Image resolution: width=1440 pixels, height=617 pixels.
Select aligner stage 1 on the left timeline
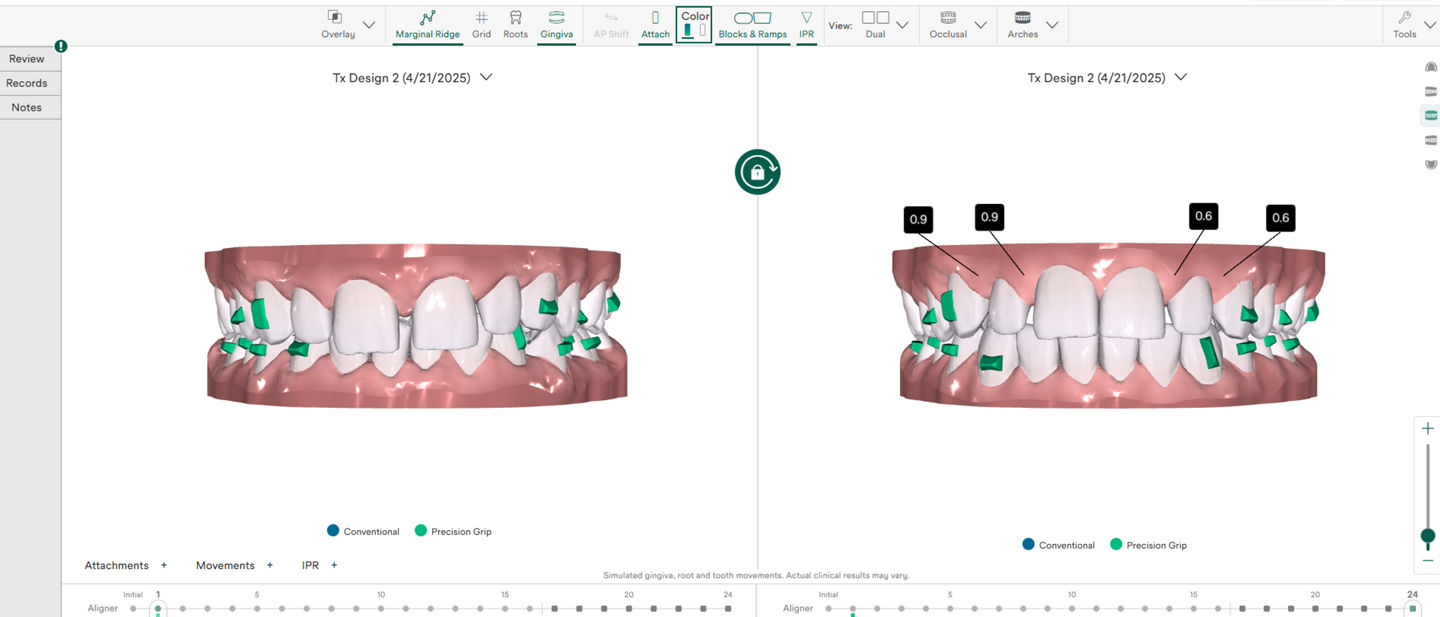pyautogui.click(x=158, y=608)
